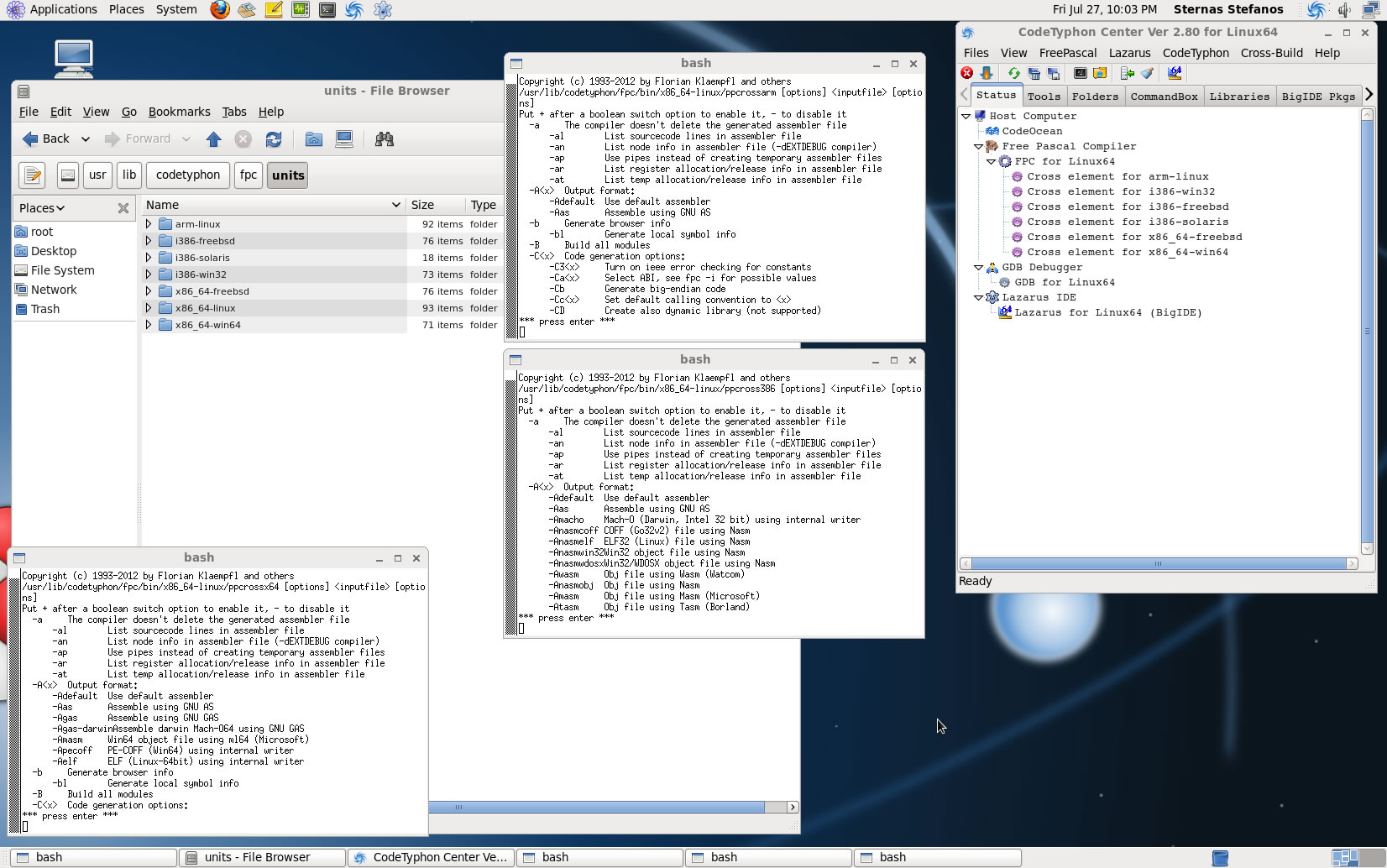Collapse the Free Pascal Compiler node

[x=978, y=146]
